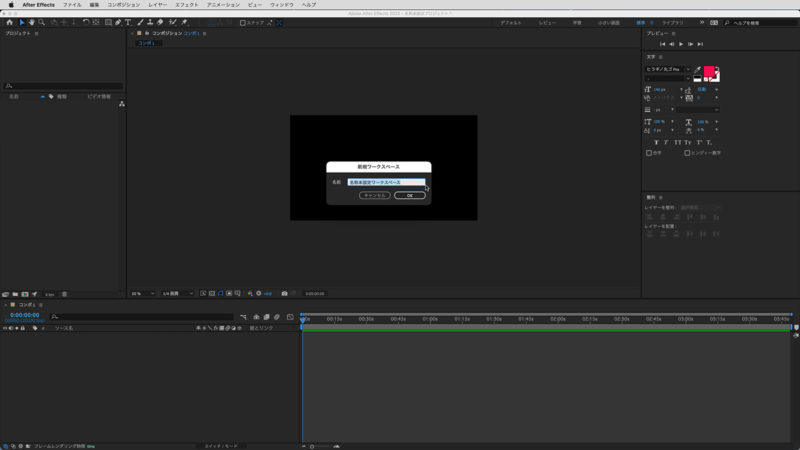Enable the スナップ checkbox
This screenshot has height=450, width=800.
point(242,21)
